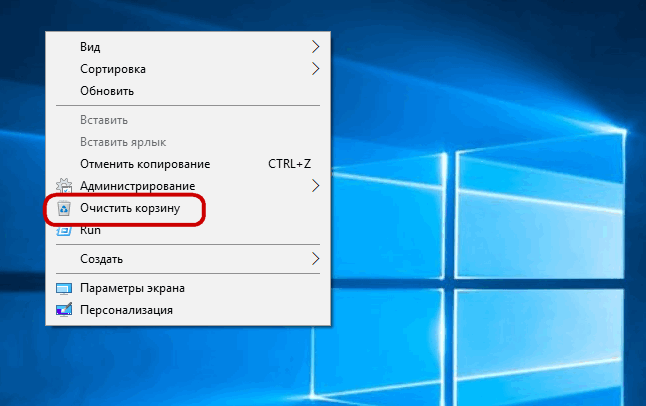Choose the Run entry
646x406 pixels.
188,230
